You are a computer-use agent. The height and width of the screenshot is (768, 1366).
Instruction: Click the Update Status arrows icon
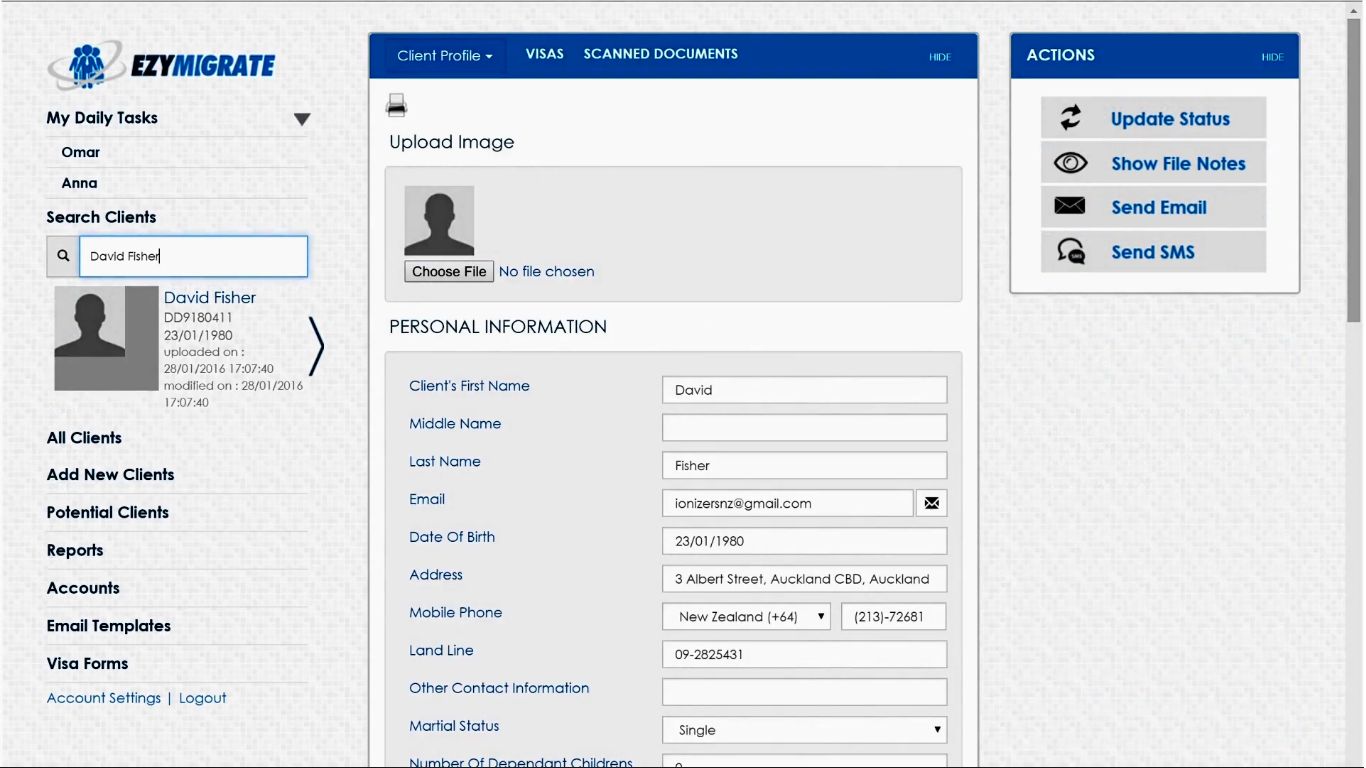click(x=1071, y=118)
